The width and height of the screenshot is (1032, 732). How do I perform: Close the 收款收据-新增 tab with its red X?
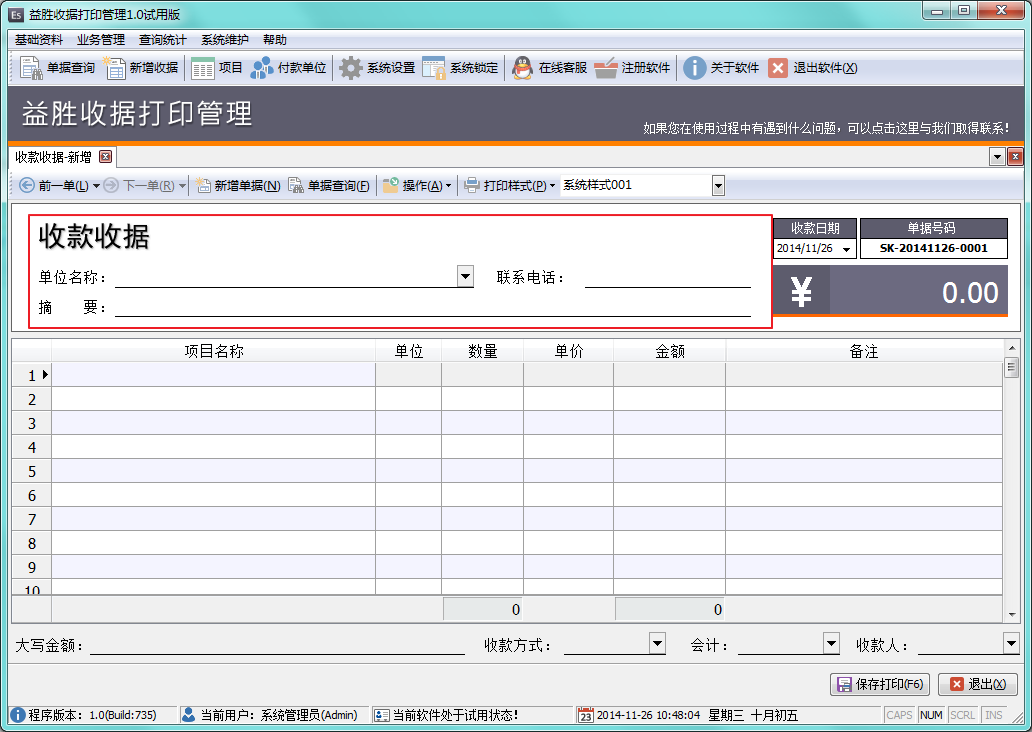105,157
